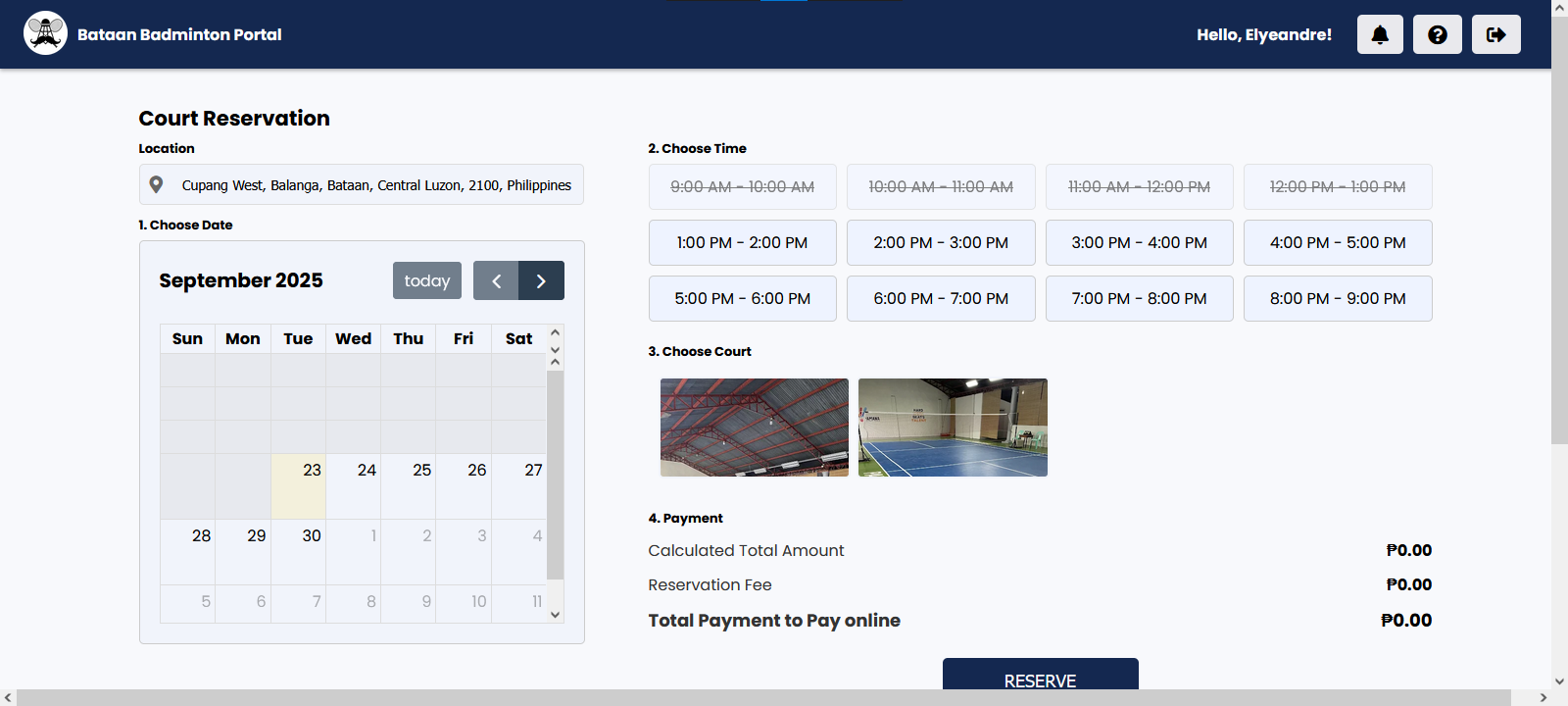1568x706 pixels.
Task: Select the 8:00 PM - 9:00 PM slot
Action: 1338,298
